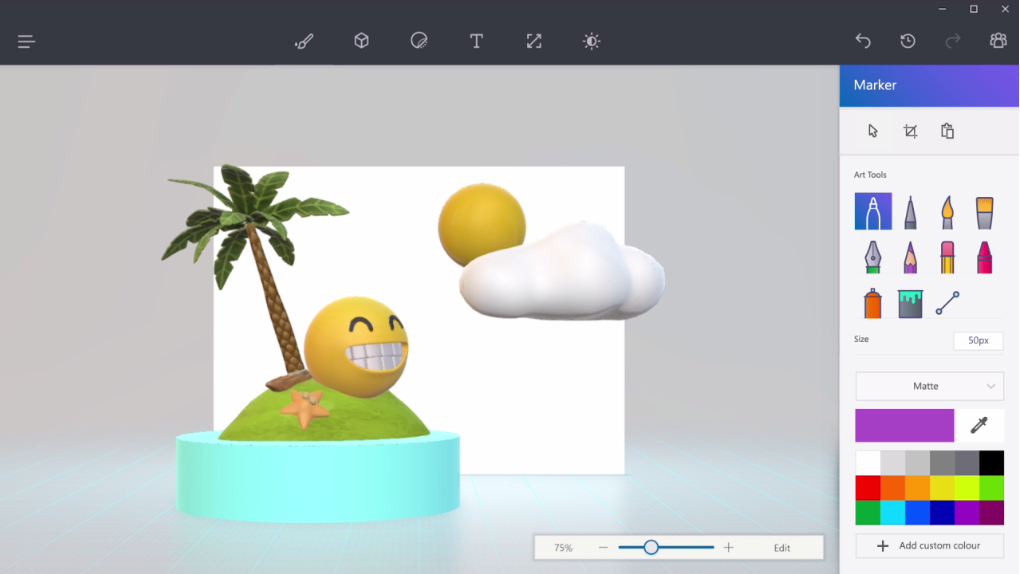Activate the Spray can tool
The height and width of the screenshot is (574, 1020).
point(873,303)
